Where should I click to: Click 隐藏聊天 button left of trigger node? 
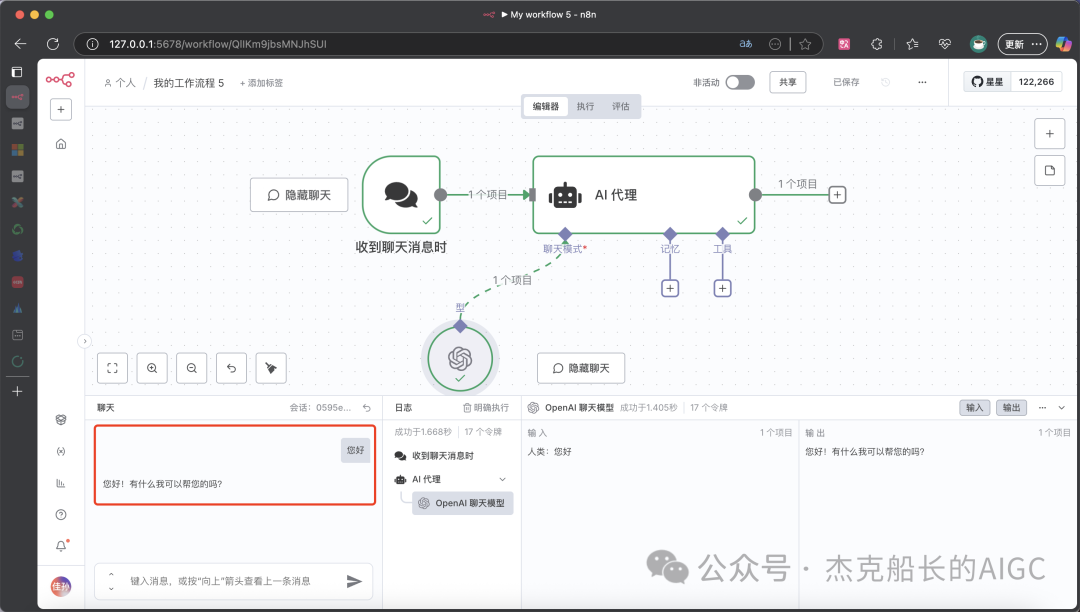(299, 195)
